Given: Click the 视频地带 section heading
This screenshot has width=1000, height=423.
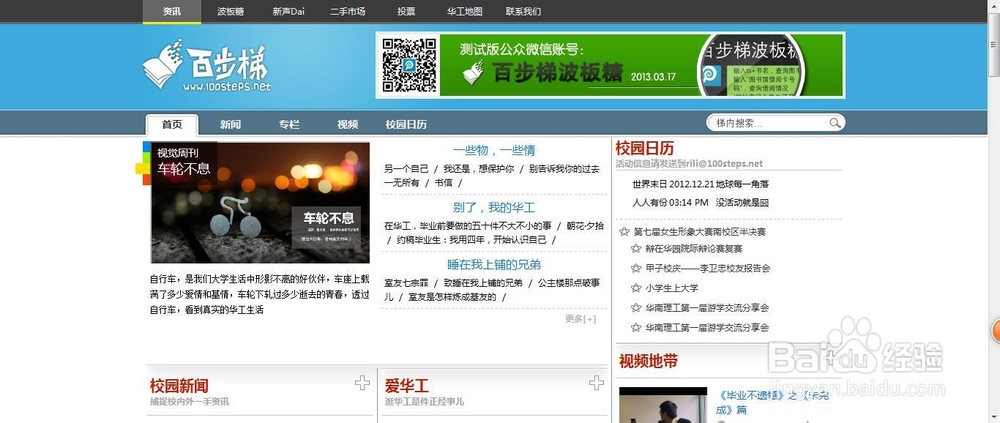Looking at the screenshot, I should (x=648, y=361).
